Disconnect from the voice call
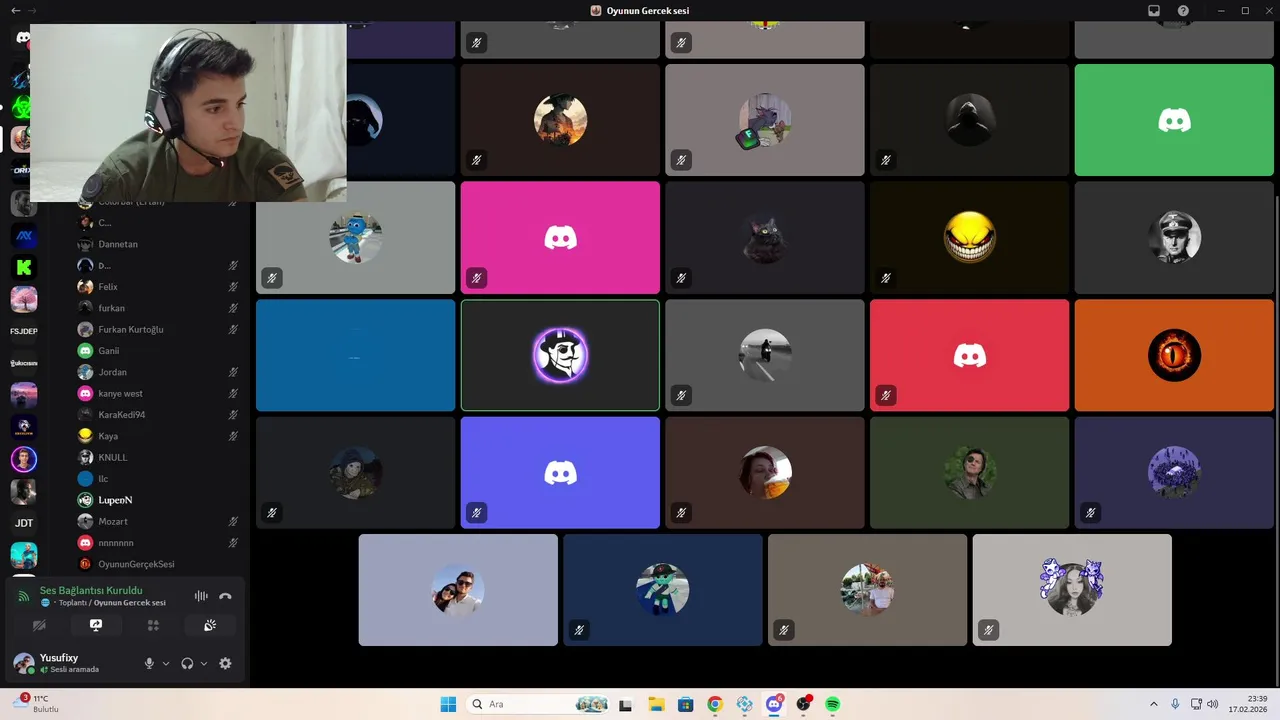Screen dimensions: 1280x720 click(x=225, y=596)
